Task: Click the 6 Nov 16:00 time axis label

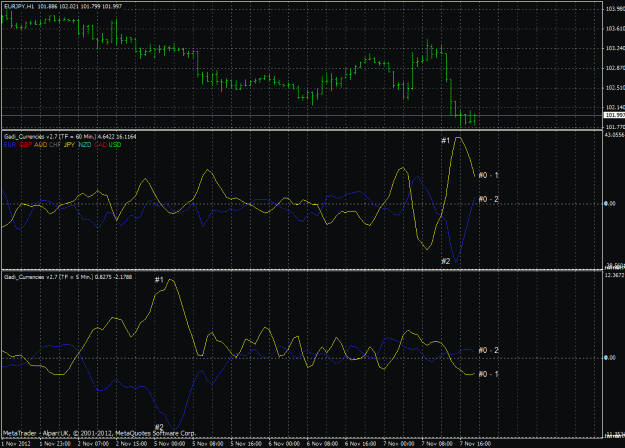Action: [361, 444]
